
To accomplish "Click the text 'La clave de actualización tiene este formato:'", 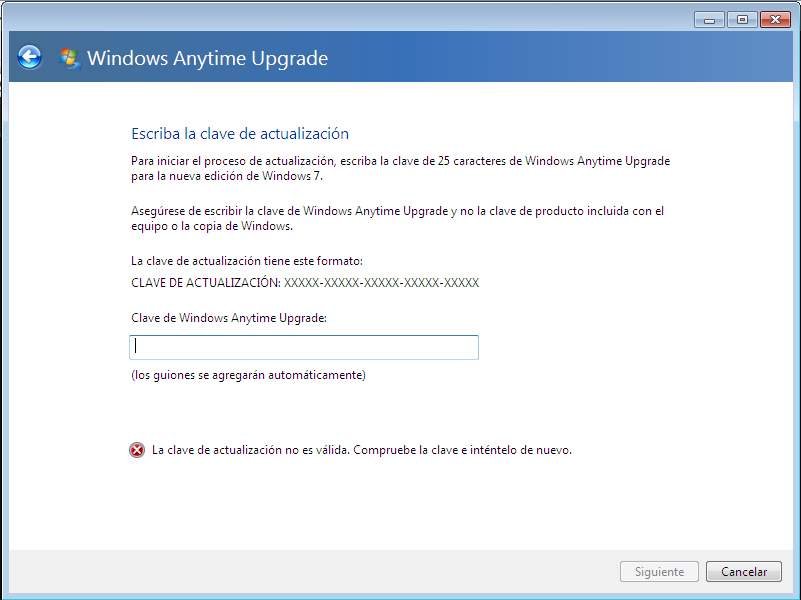I will [247, 261].
